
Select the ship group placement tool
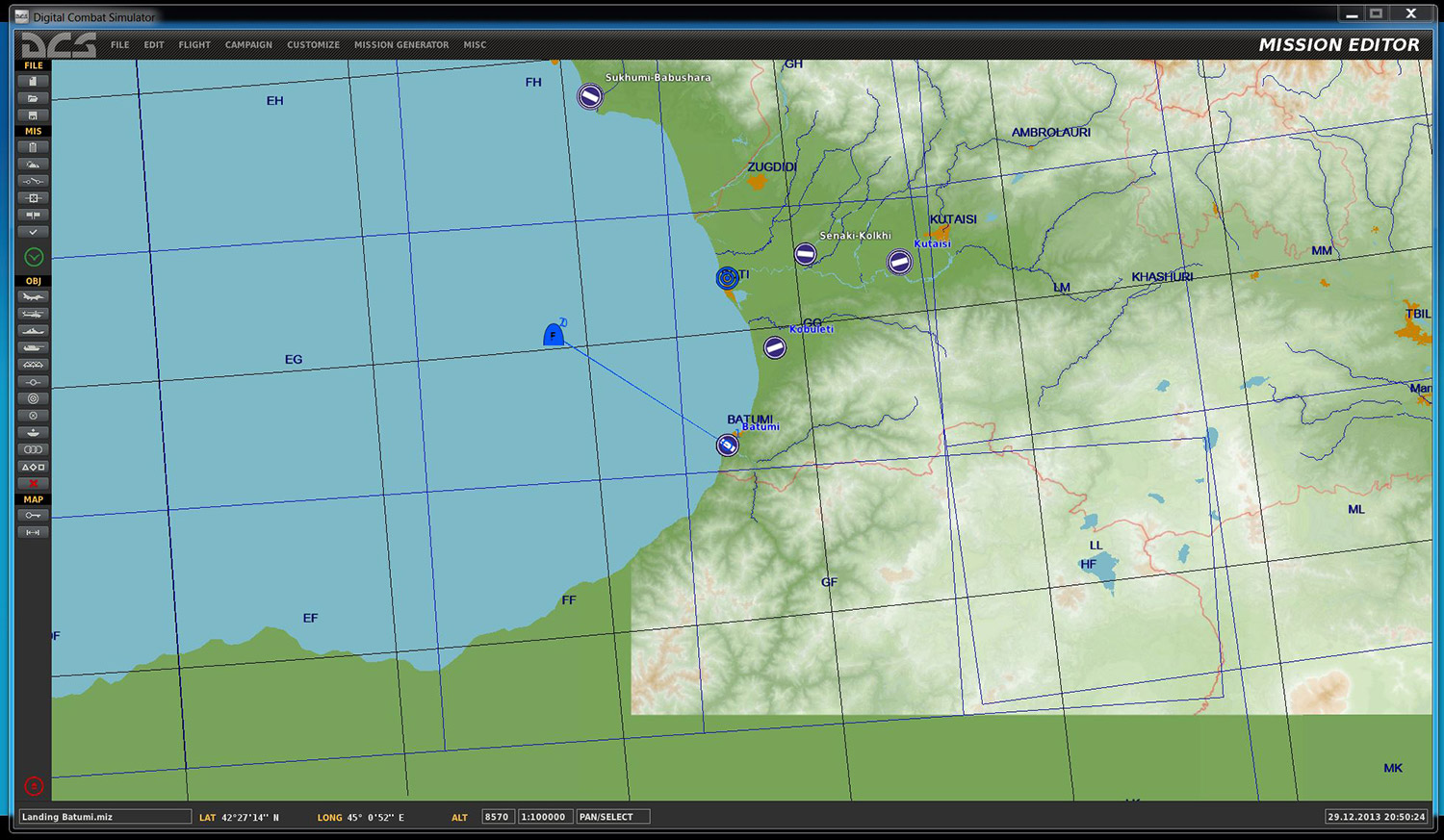[x=33, y=331]
